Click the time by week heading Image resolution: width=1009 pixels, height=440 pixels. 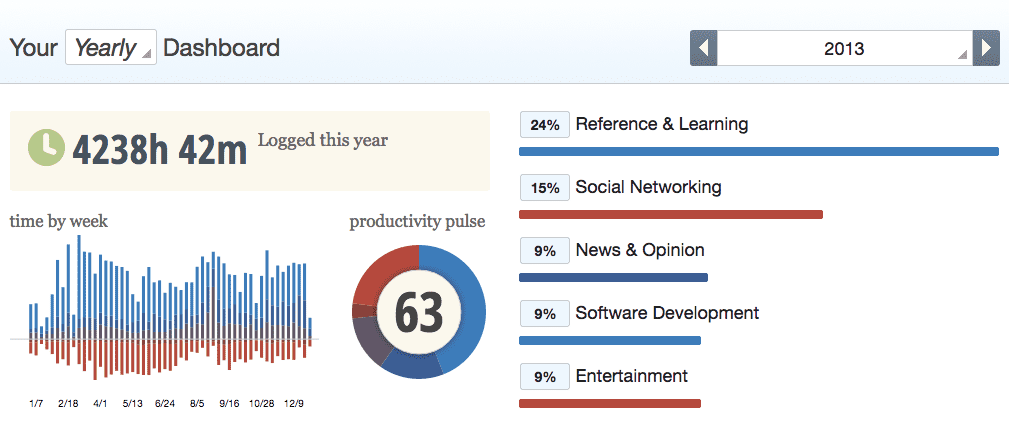click(x=59, y=222)
